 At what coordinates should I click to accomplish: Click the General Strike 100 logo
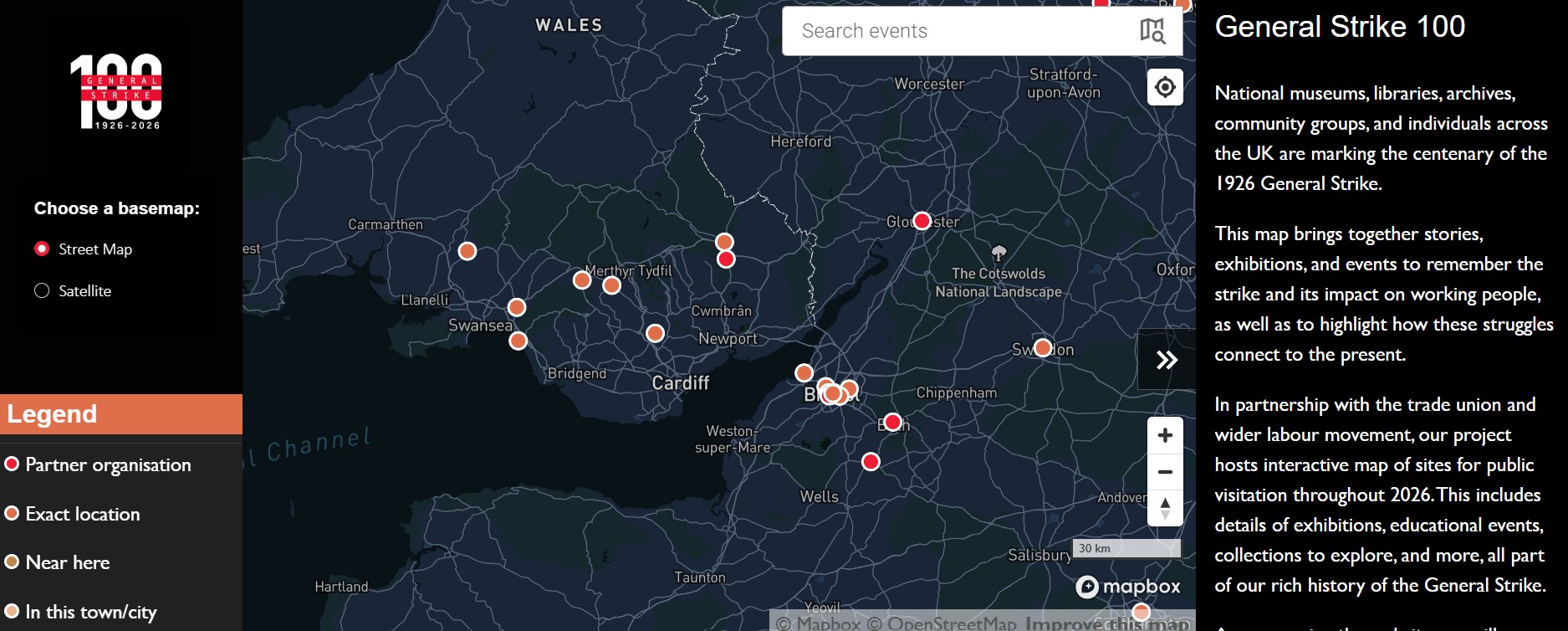[116, 92]
